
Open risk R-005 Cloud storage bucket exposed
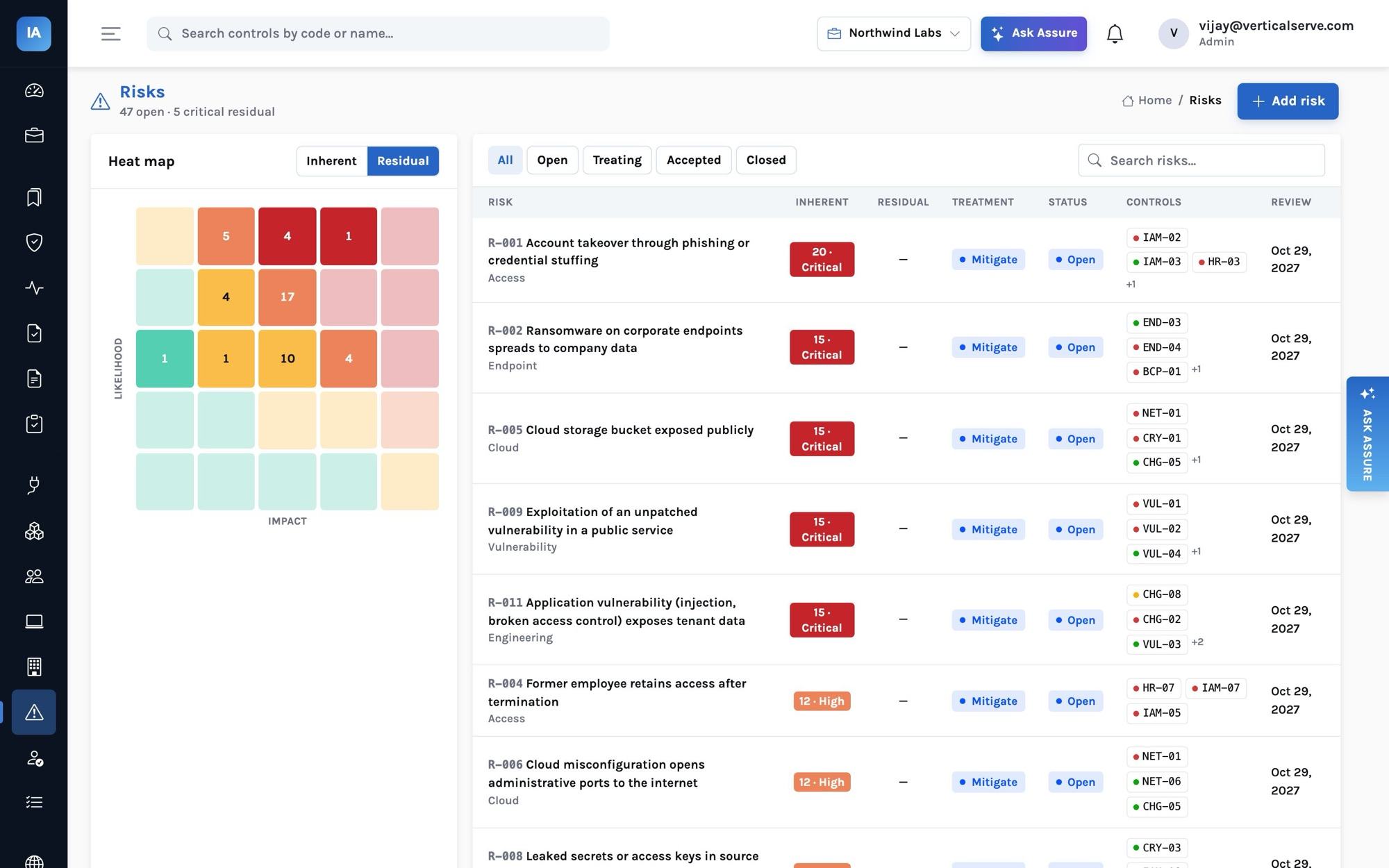coord(621,430)
